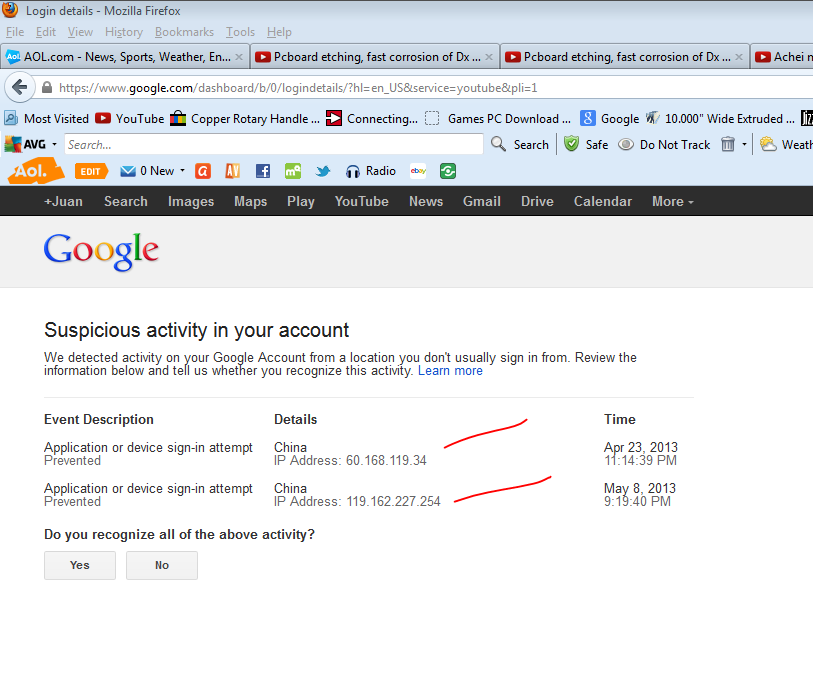813x697 pixels.
Task: Click the No button
Action: coord(162,565)
